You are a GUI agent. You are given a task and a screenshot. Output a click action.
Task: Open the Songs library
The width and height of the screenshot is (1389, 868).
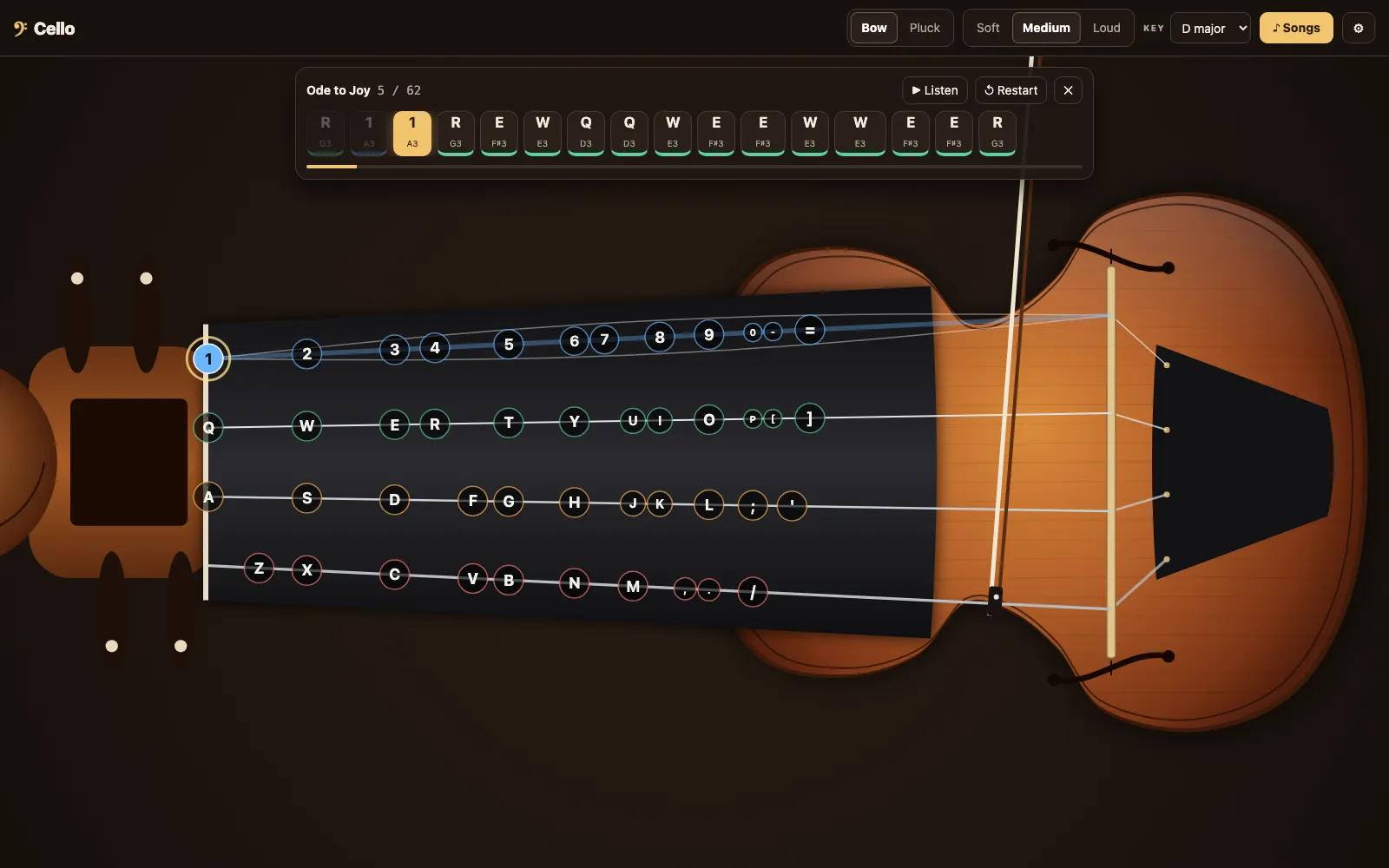tap(1296, 28)
